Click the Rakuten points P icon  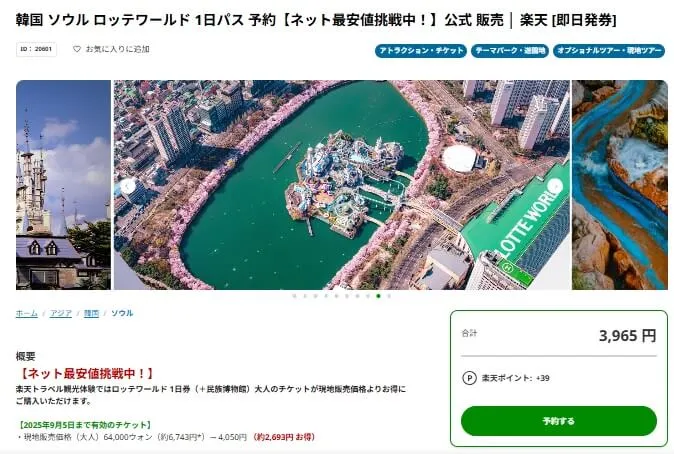[469, 378]
